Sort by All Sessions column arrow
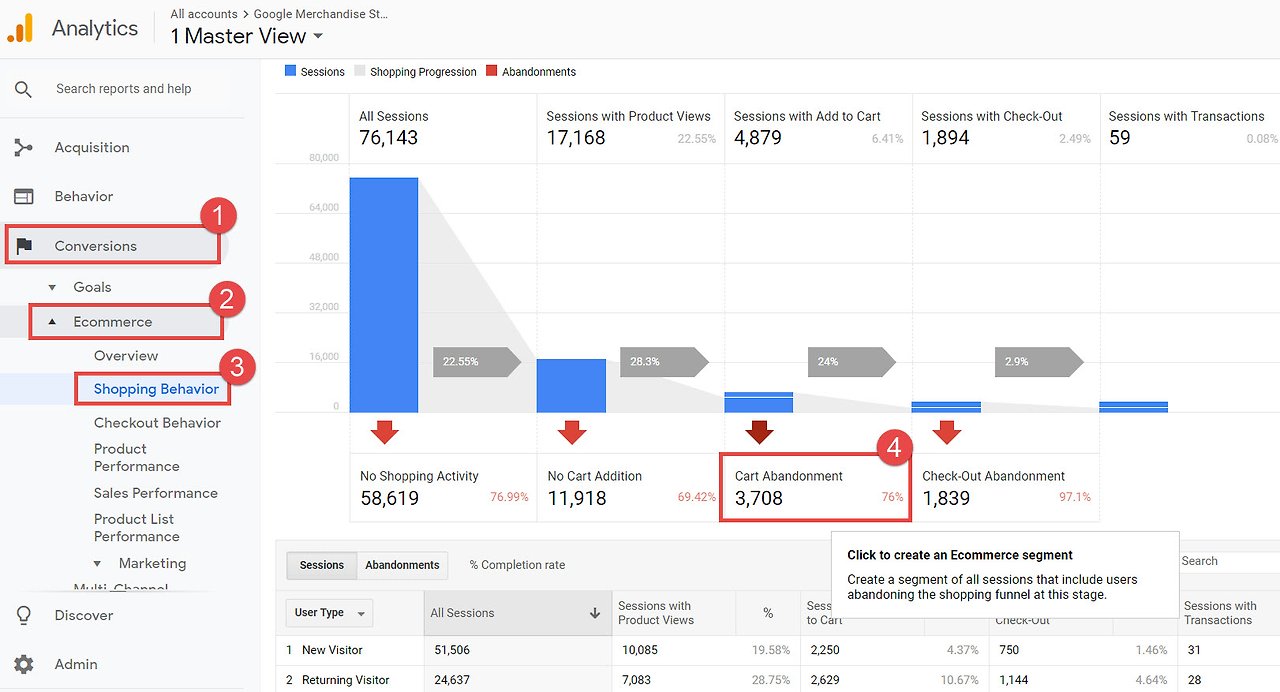The image size is (1280, 692). 595,613
